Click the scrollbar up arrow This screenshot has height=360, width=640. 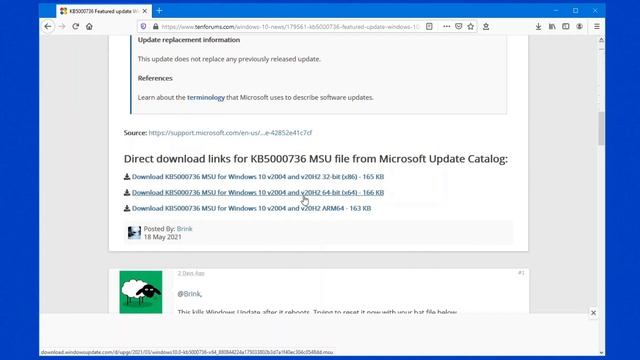point(601,40)
